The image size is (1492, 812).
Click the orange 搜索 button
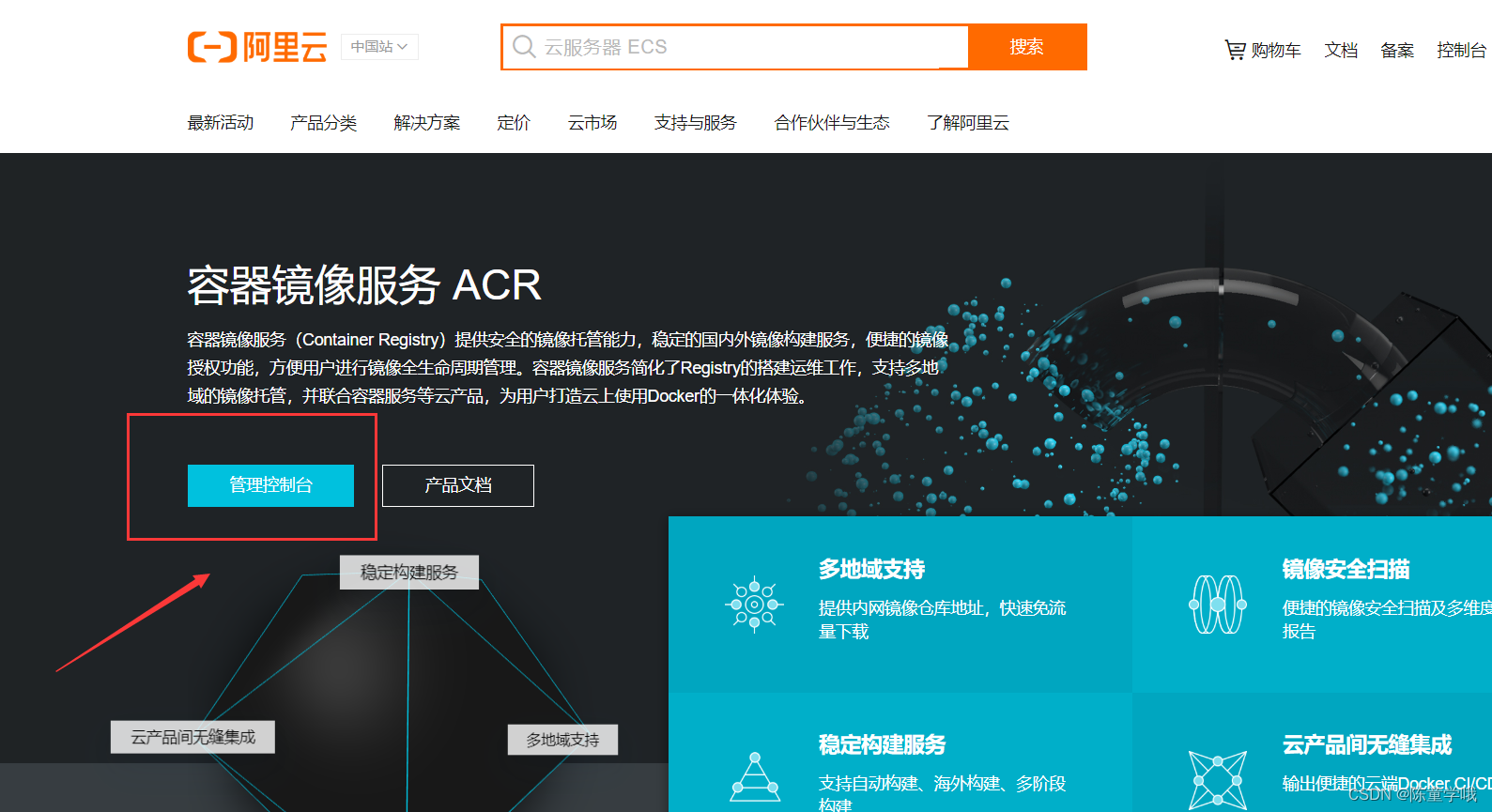pos(1027,47)
